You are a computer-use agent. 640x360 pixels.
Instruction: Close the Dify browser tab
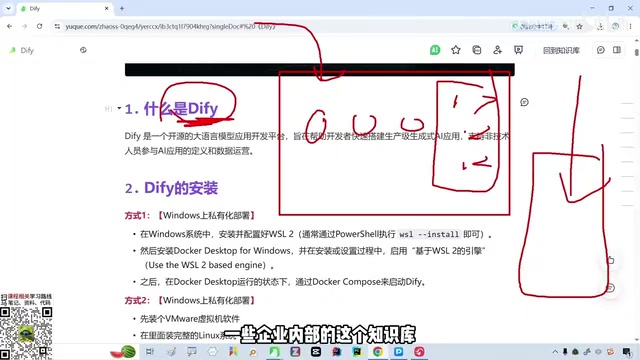pyautogui.click(x=107, y=8)
